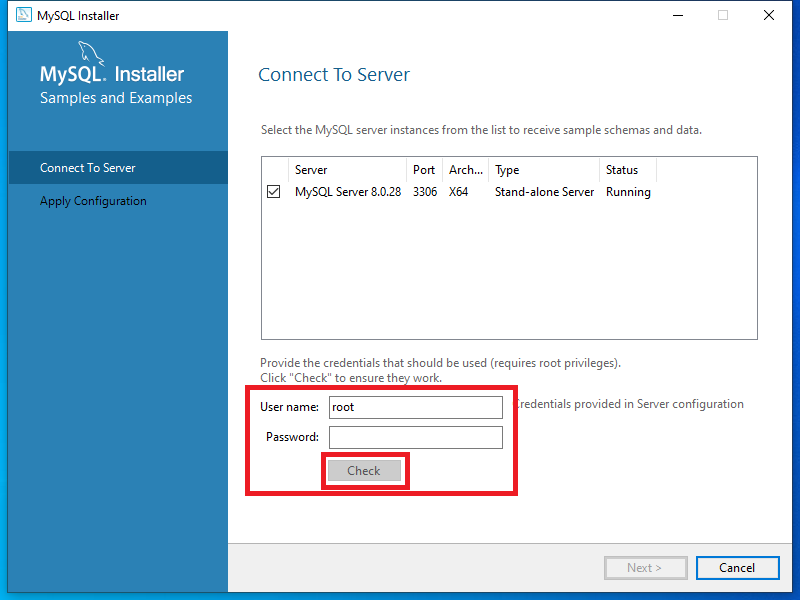Click the Samples and Examples subtitle
This screenshot has width=800, height=600.
coord(116,97)
